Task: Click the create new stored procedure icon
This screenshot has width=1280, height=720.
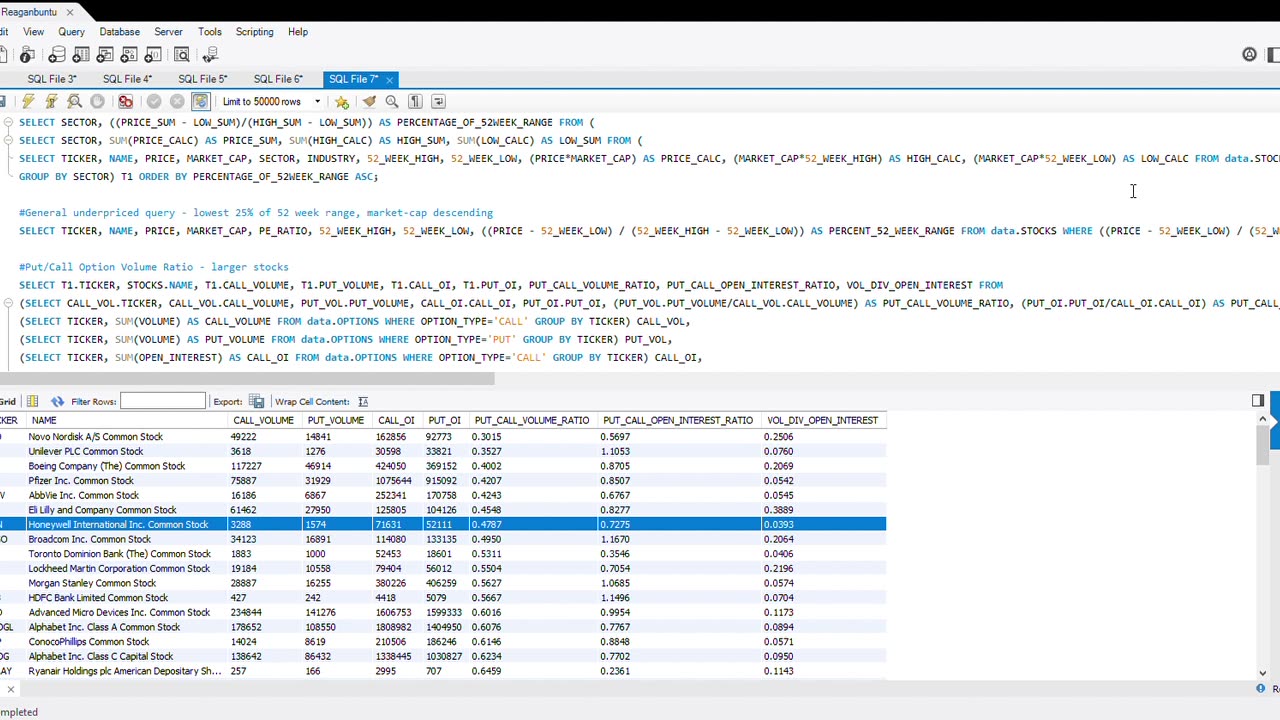Action: click(x=129, y=55)
